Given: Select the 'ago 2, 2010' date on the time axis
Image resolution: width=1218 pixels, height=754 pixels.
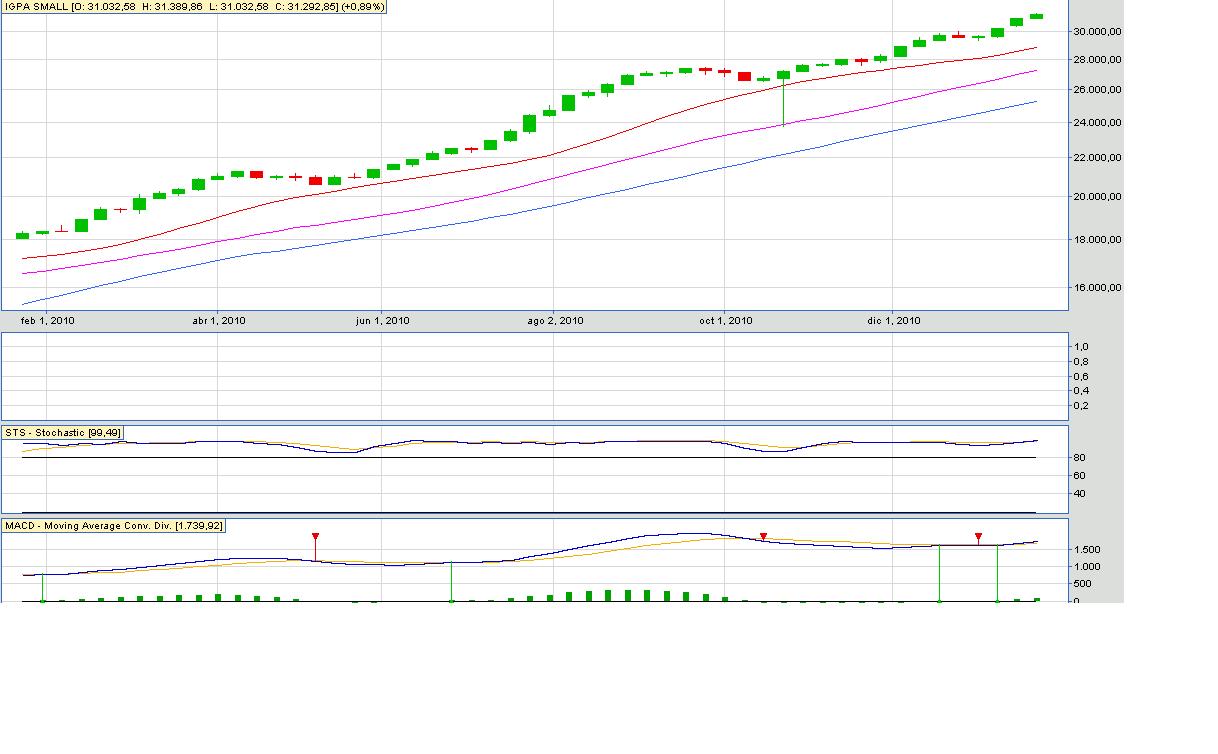Looking at the screenshot, I should pos(555,321).
